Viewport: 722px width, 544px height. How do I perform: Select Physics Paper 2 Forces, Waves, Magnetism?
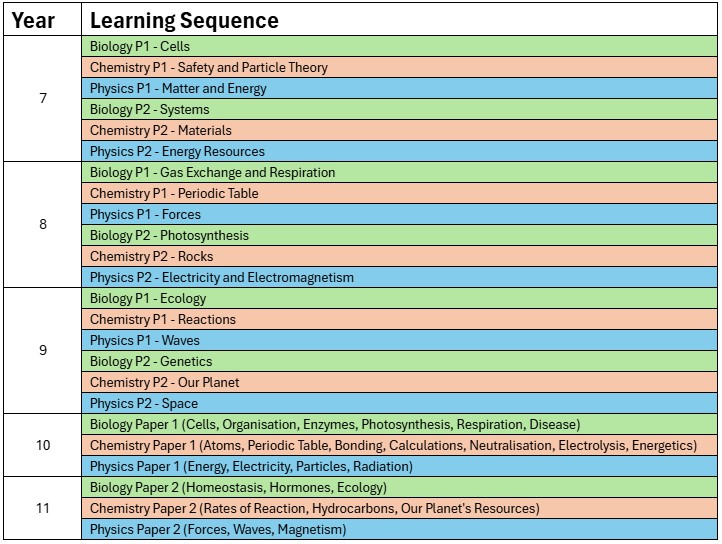point(218,529)
